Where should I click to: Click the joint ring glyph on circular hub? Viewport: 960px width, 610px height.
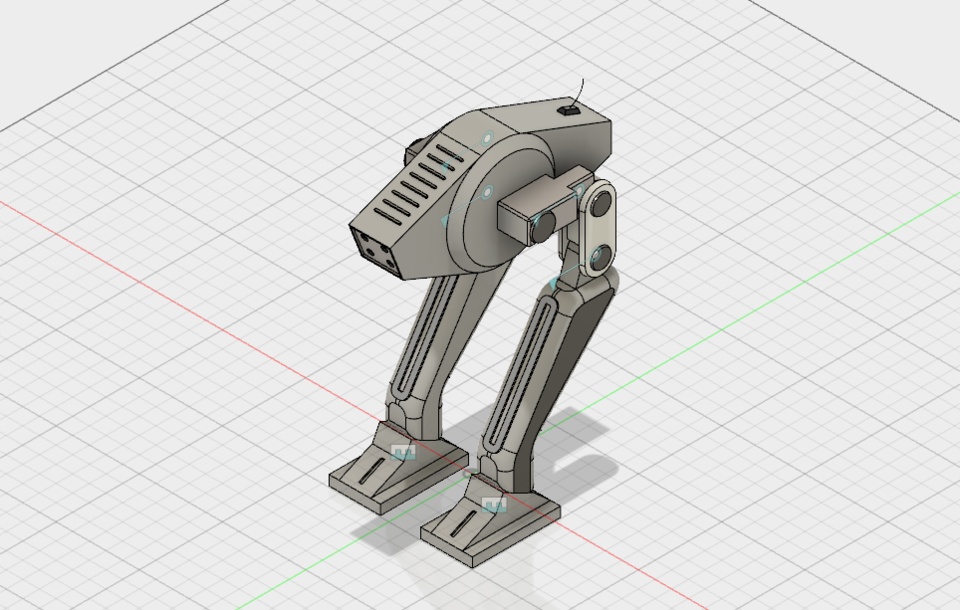coord(487,193)
